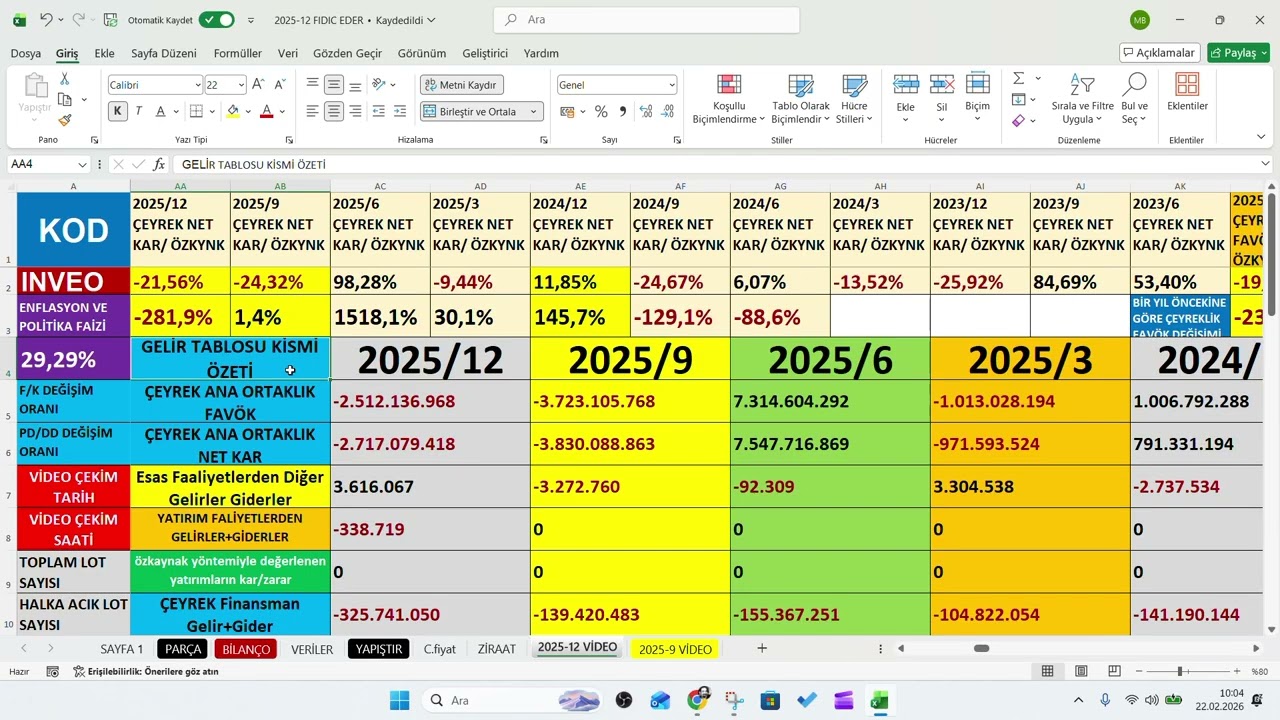Click the Ara search box in title bar
Screen dimensions: 1280x720
point(647,19)
